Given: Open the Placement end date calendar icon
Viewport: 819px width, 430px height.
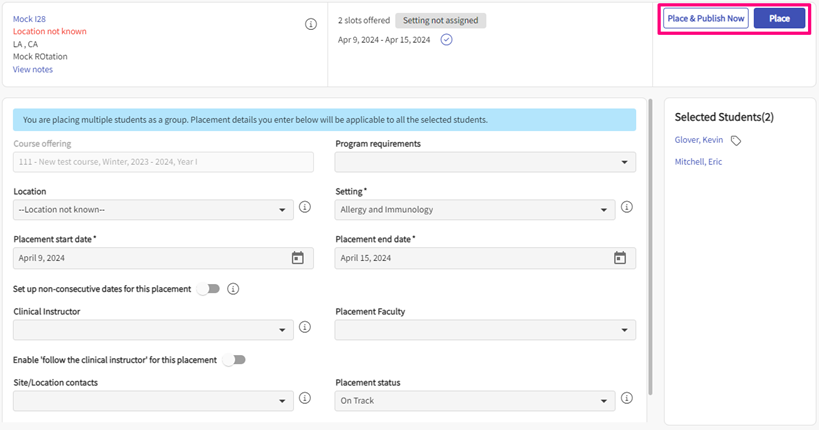Looking at the screenshot, I should point(619,258).
